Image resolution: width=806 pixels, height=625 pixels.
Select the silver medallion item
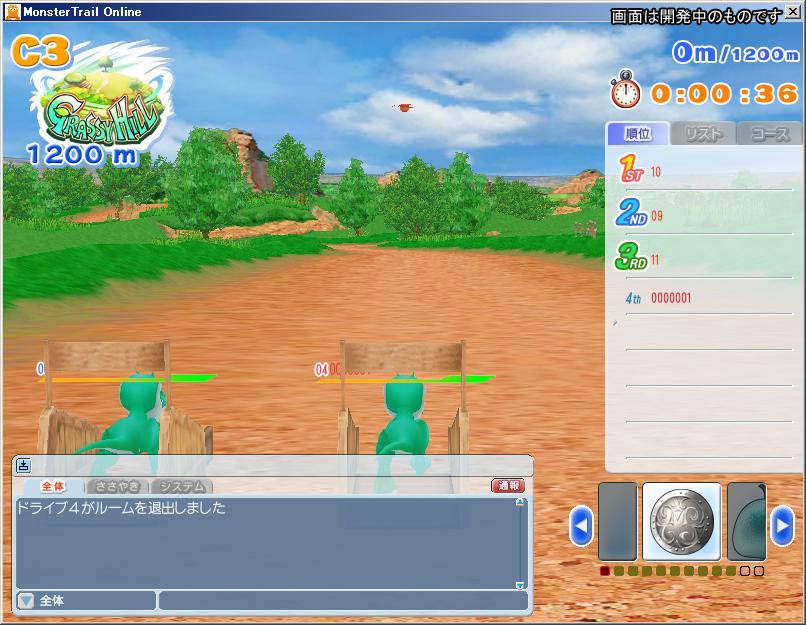click(682, 521)
